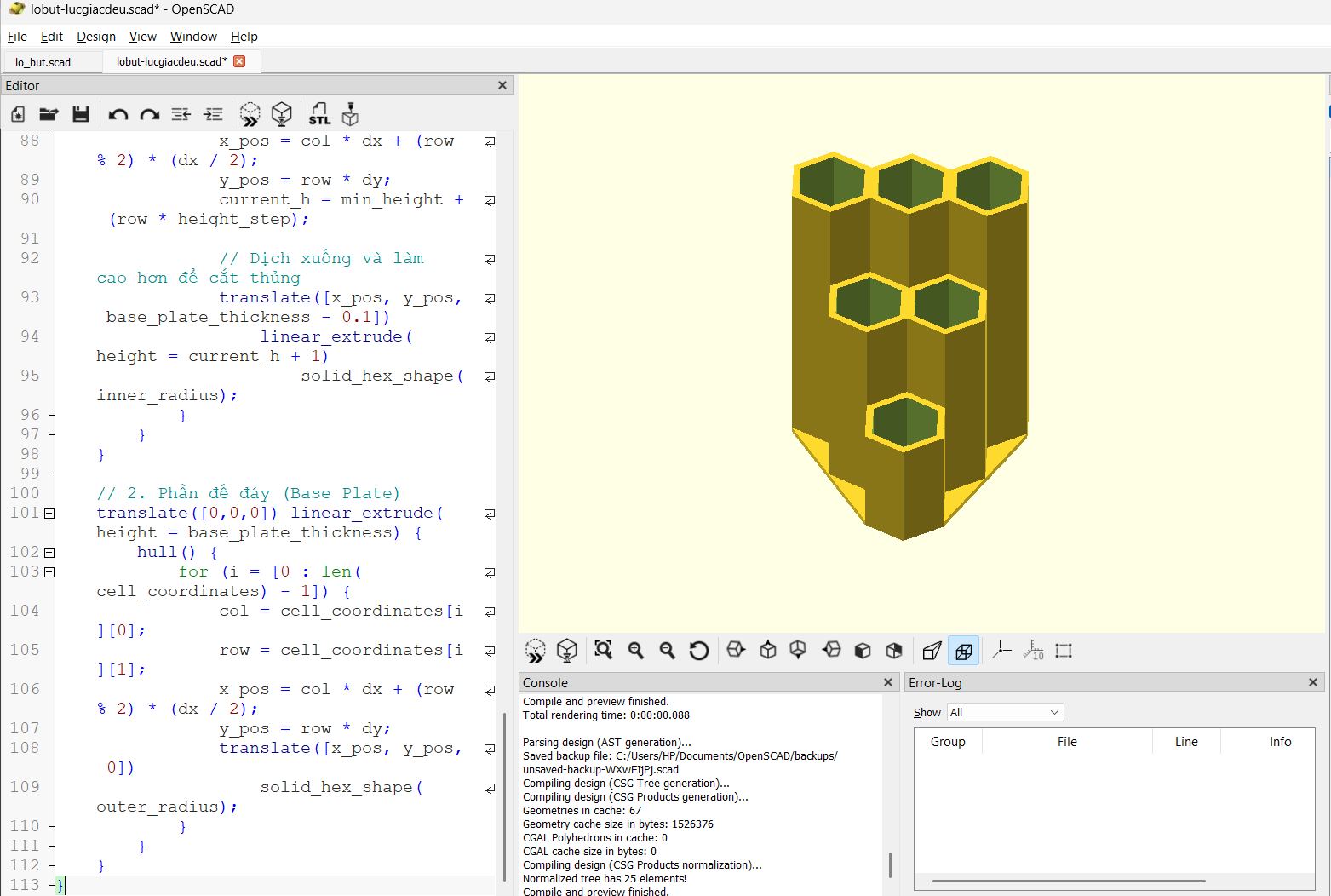
Task: Toggle Orthogonal projection
Action: coord(964,651)
